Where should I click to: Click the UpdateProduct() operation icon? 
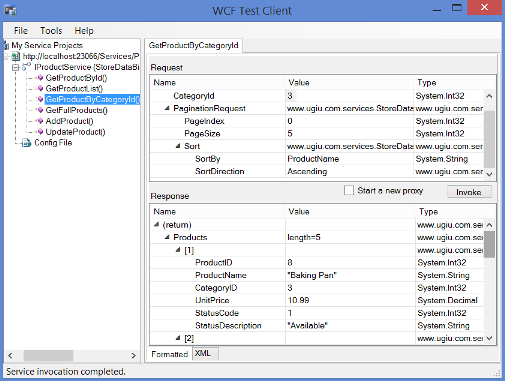click(x=40, y=132)
